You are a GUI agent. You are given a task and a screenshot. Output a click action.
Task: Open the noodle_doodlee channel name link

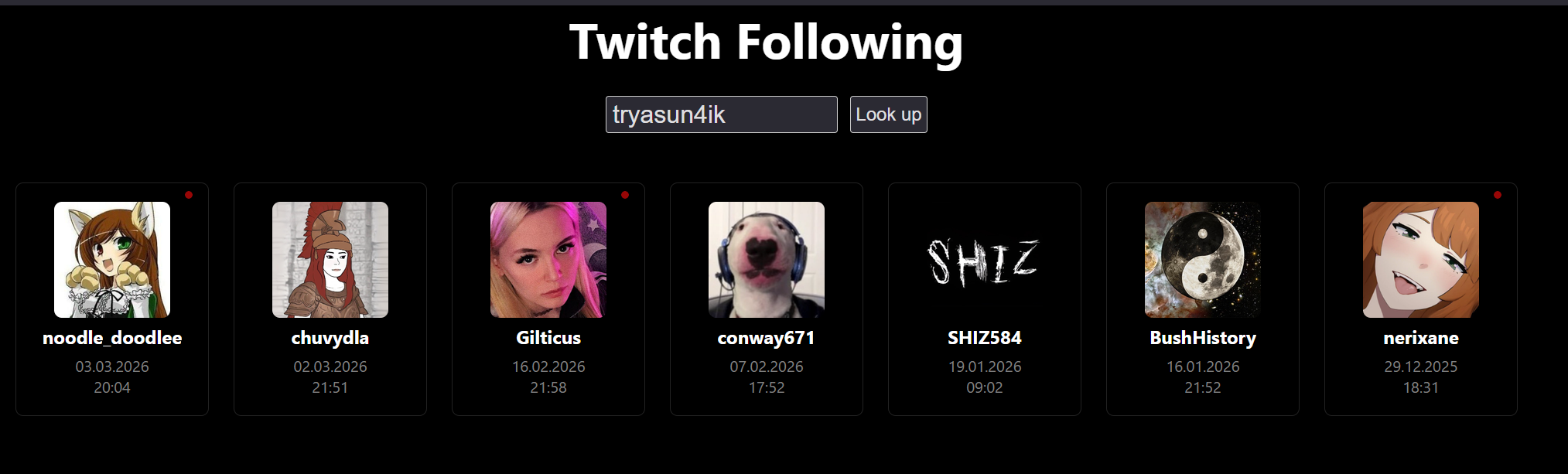click(112, 338)
